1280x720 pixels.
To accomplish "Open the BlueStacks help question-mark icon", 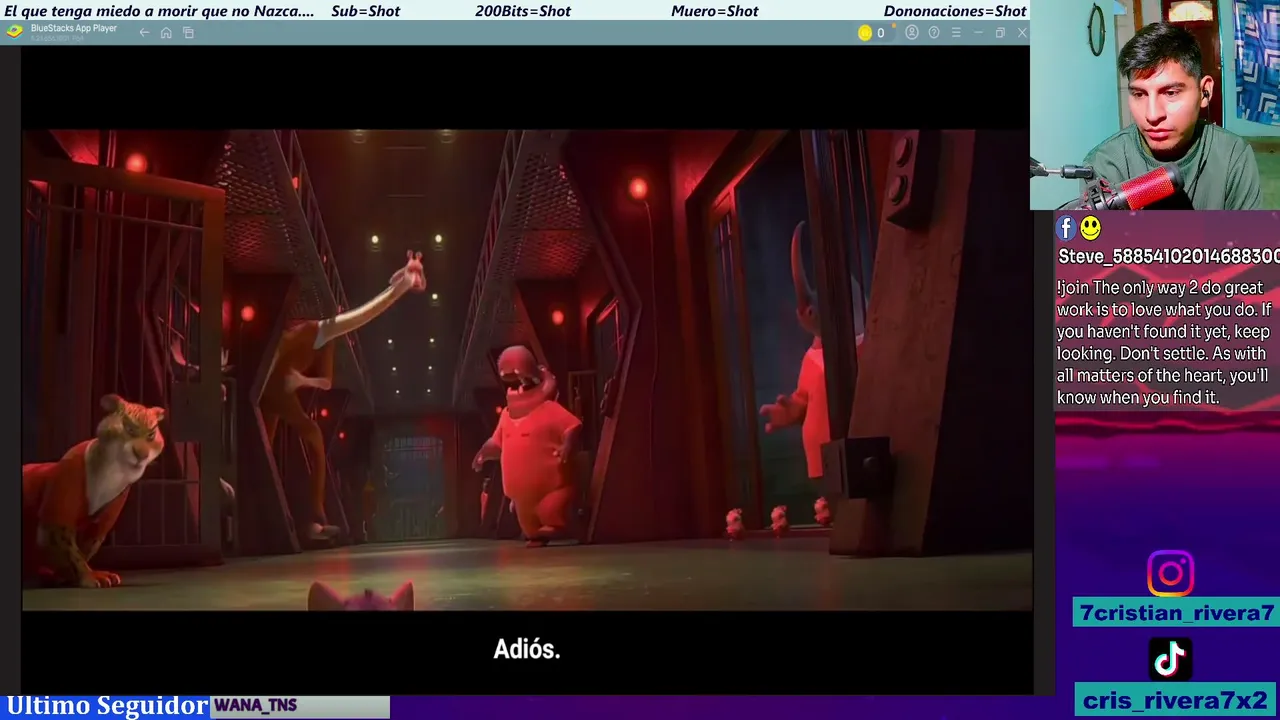I will 934,33.
